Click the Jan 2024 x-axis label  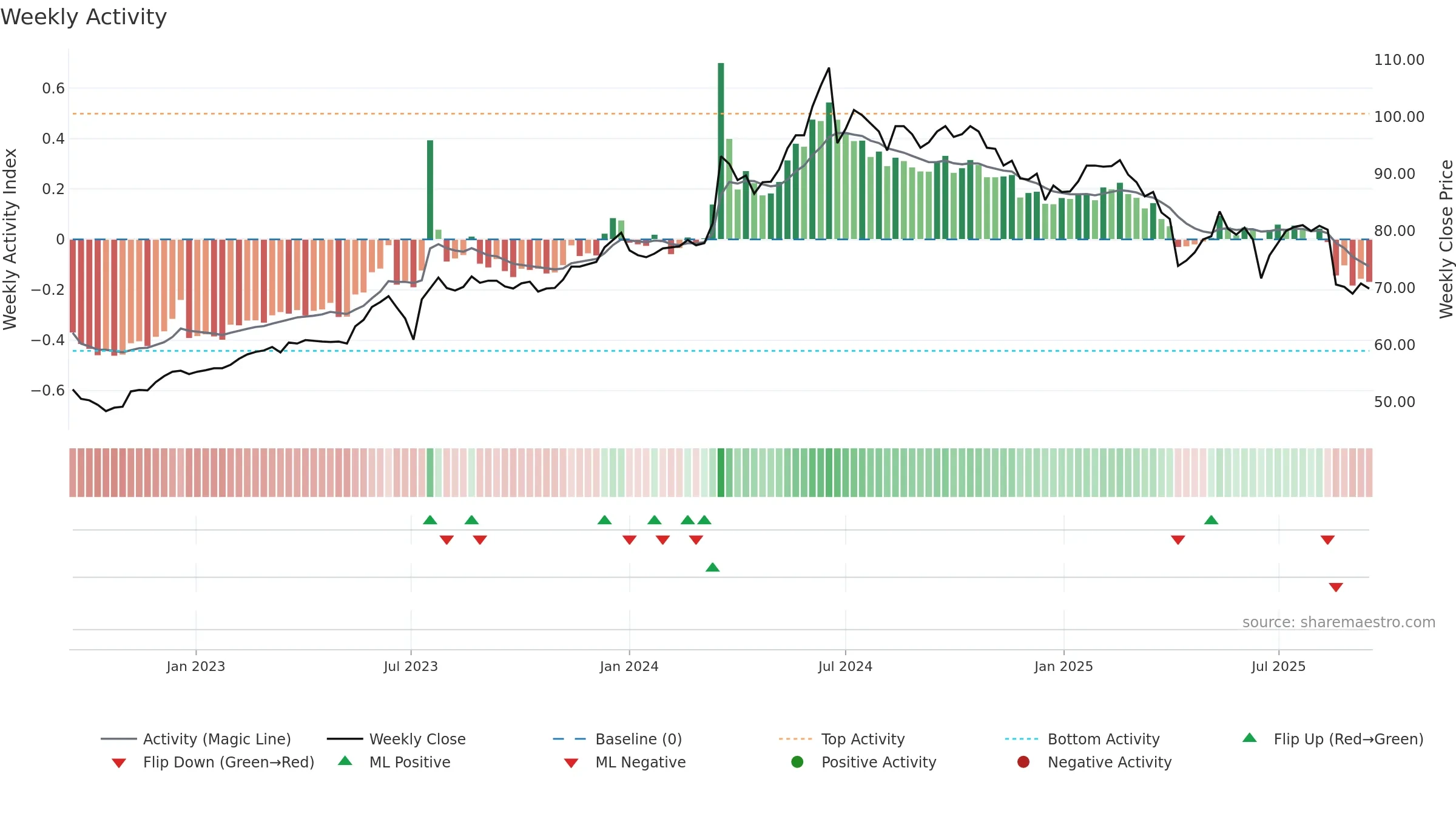click(x=629, y=666)
